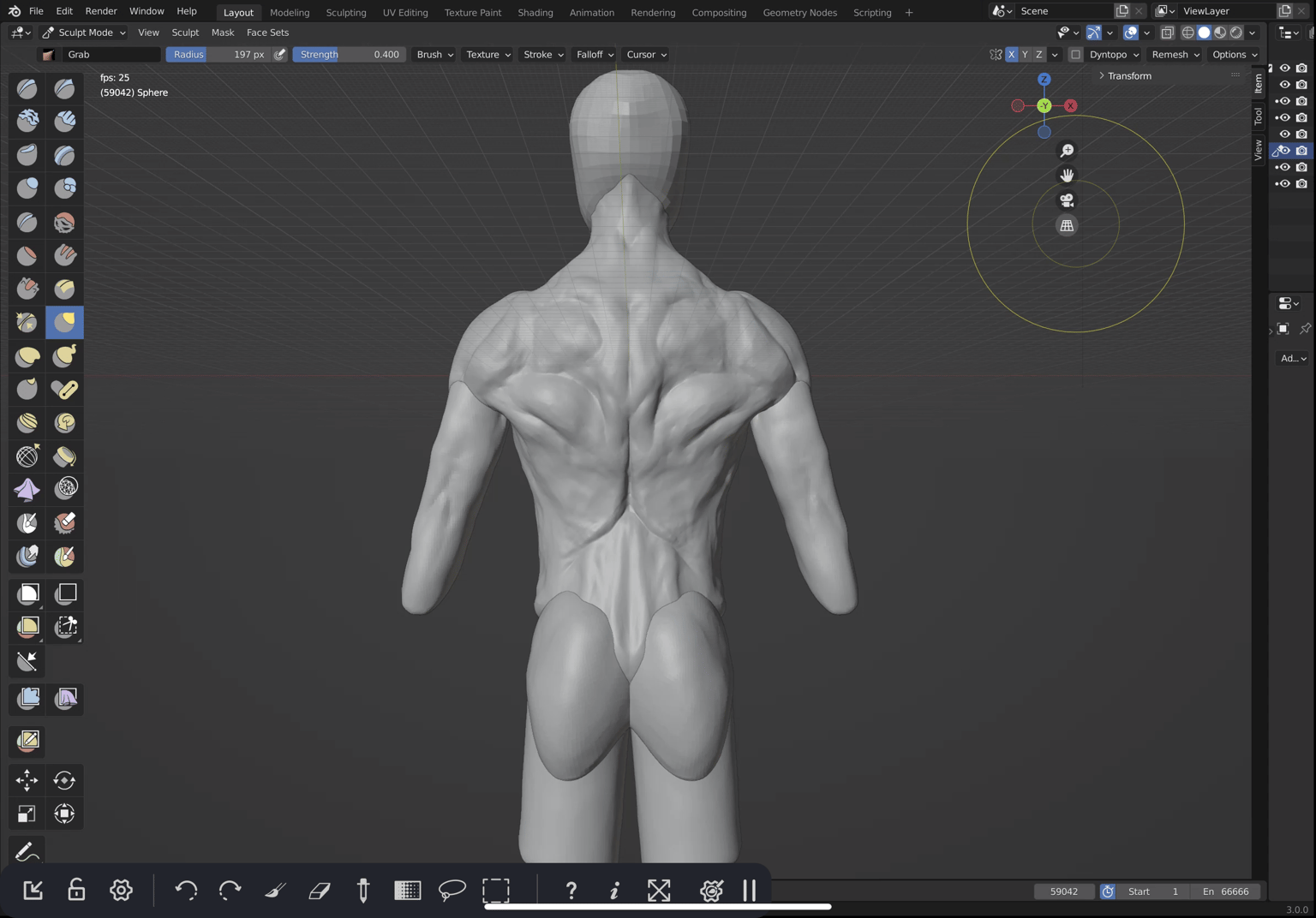Toggle Y axis symmetry button
Image resolution: width=1316 pixels, height=918 pixels.
tap(1025, 54)
